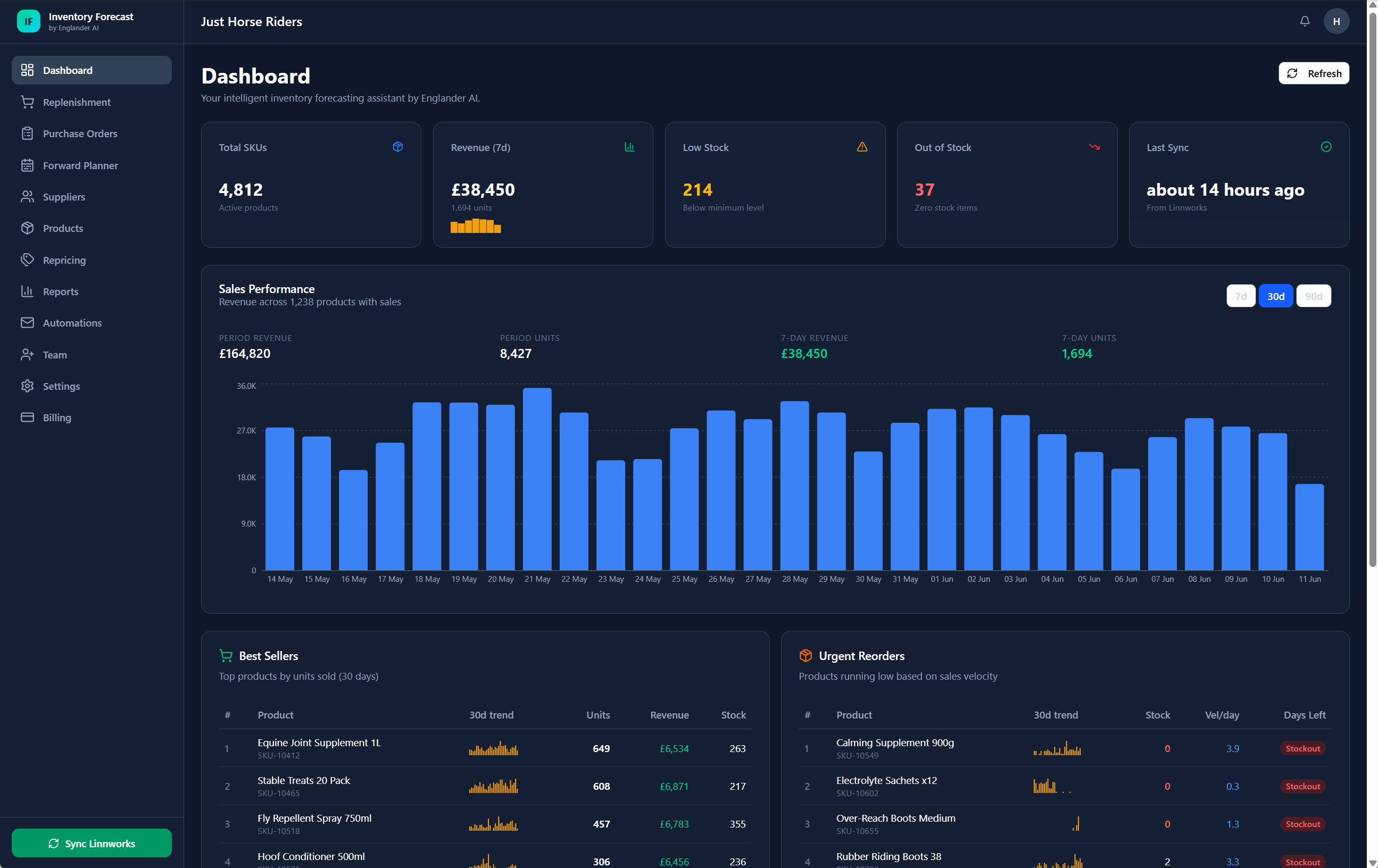Click revenue £6,534 for Equine Joint Supplement
1378x868 pixels.
(x=674, y=748)
